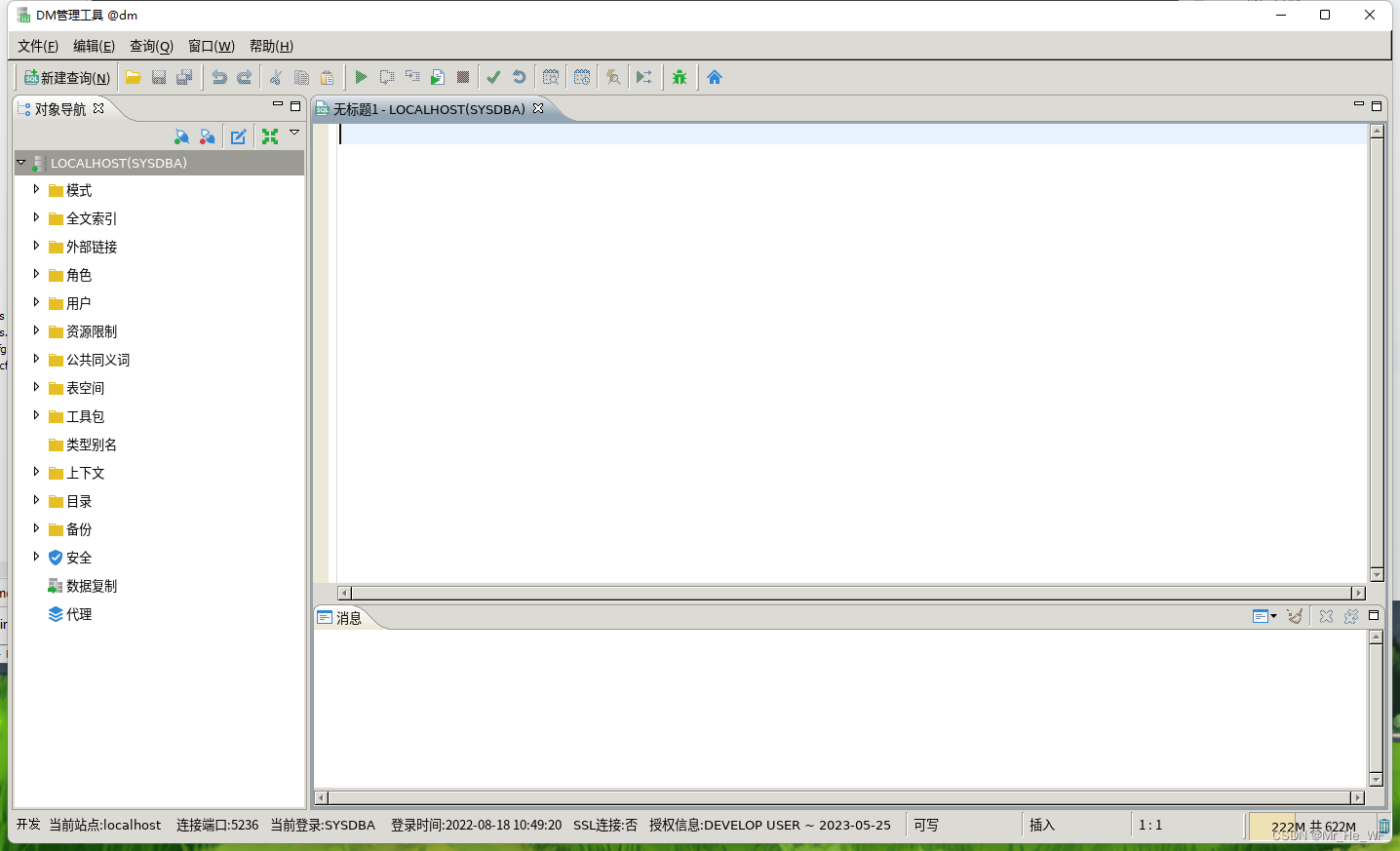The image size is (1400, 851).
Task: Close the 无标题1 query tab
Action: [538, 108]
